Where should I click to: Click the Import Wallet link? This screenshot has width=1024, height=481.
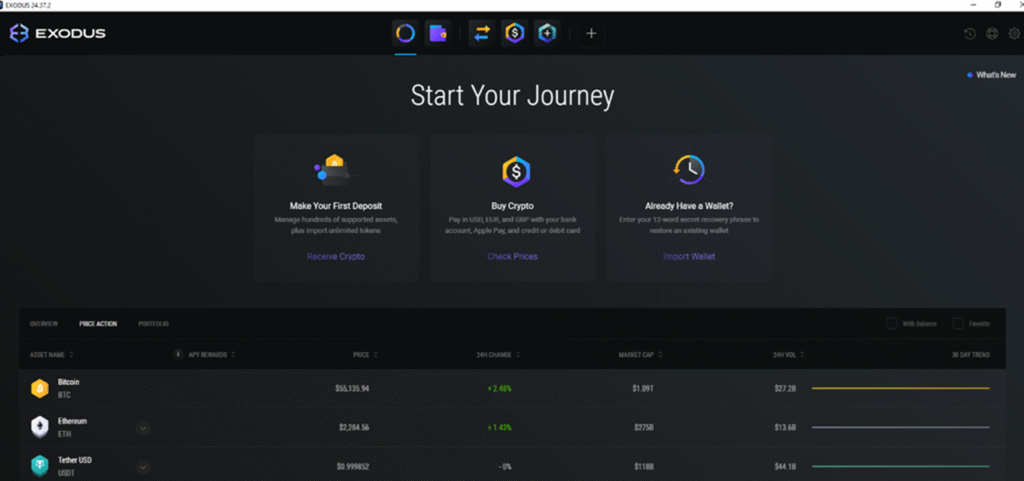689,256
